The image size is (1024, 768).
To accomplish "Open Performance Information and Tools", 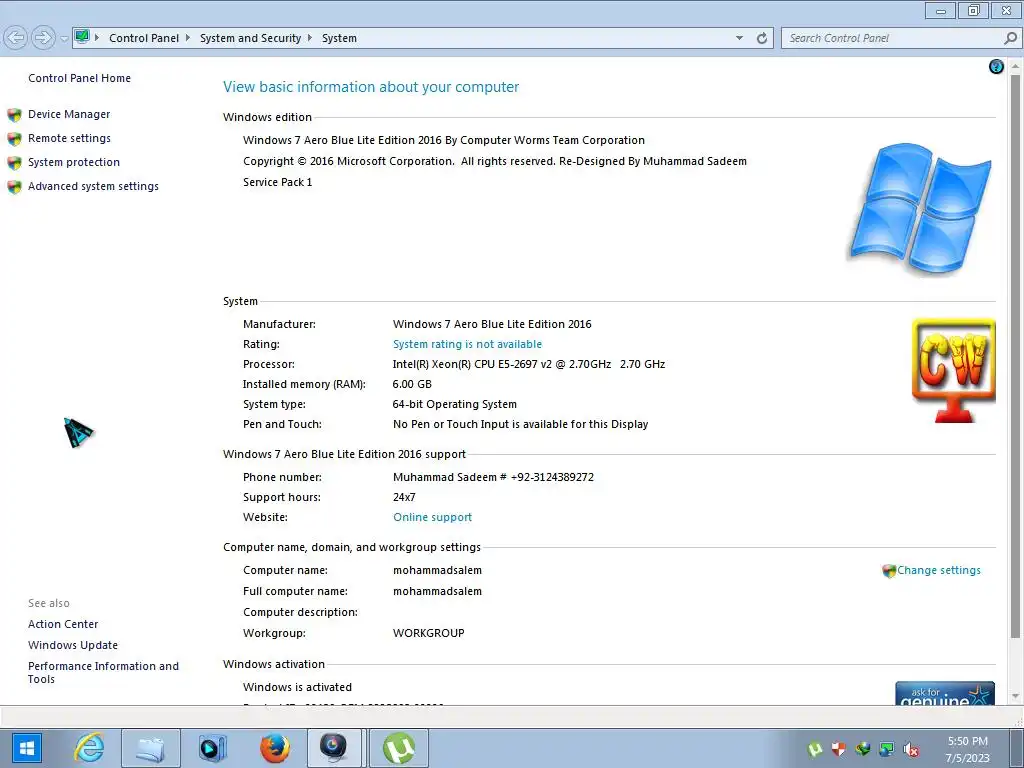I will pyautogui.click(x=103, y=673).
